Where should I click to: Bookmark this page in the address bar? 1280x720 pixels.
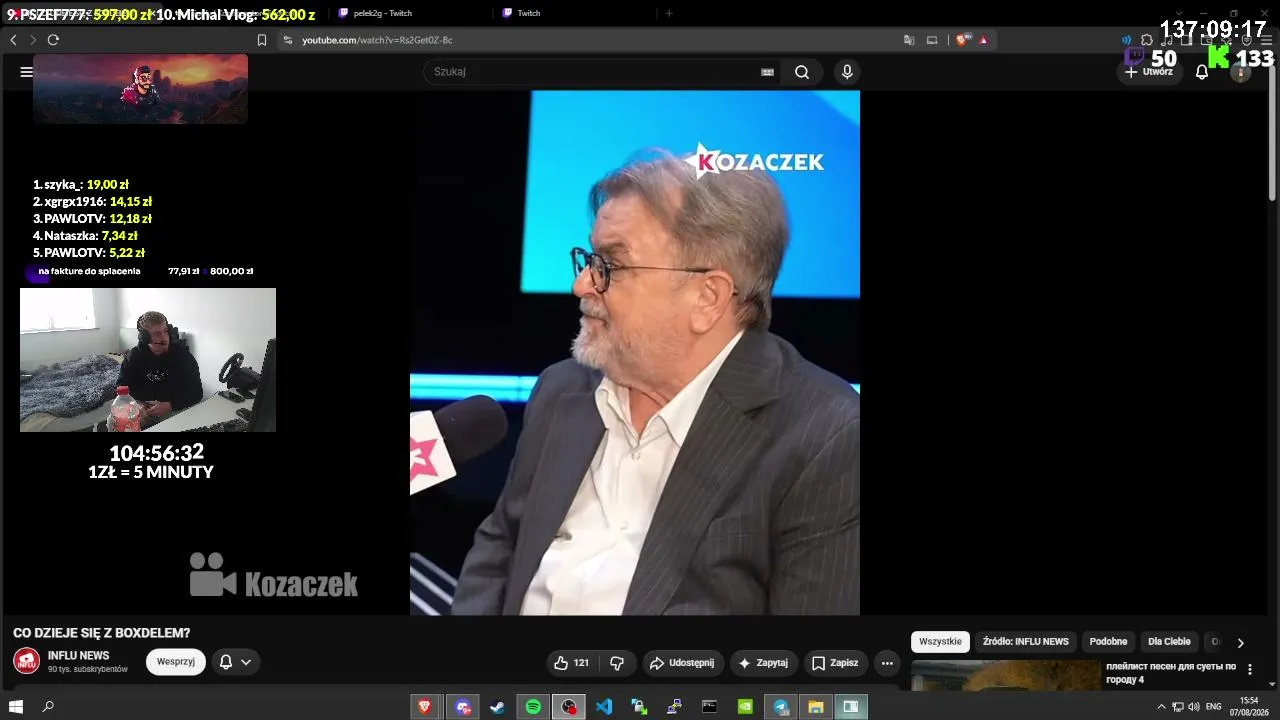click(x=262, y=40)
